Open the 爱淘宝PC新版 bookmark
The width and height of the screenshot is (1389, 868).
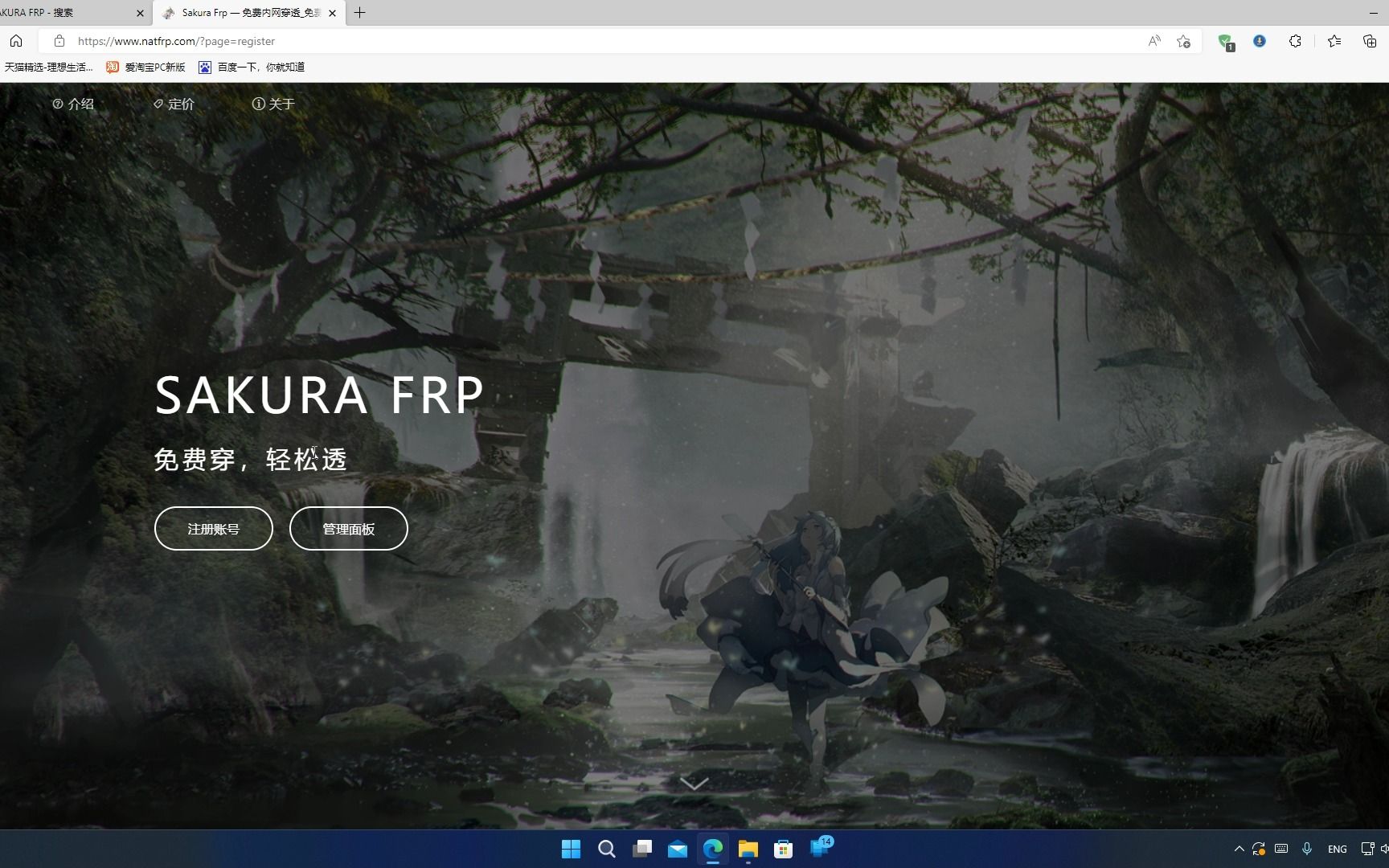click(x=145, y=68)
